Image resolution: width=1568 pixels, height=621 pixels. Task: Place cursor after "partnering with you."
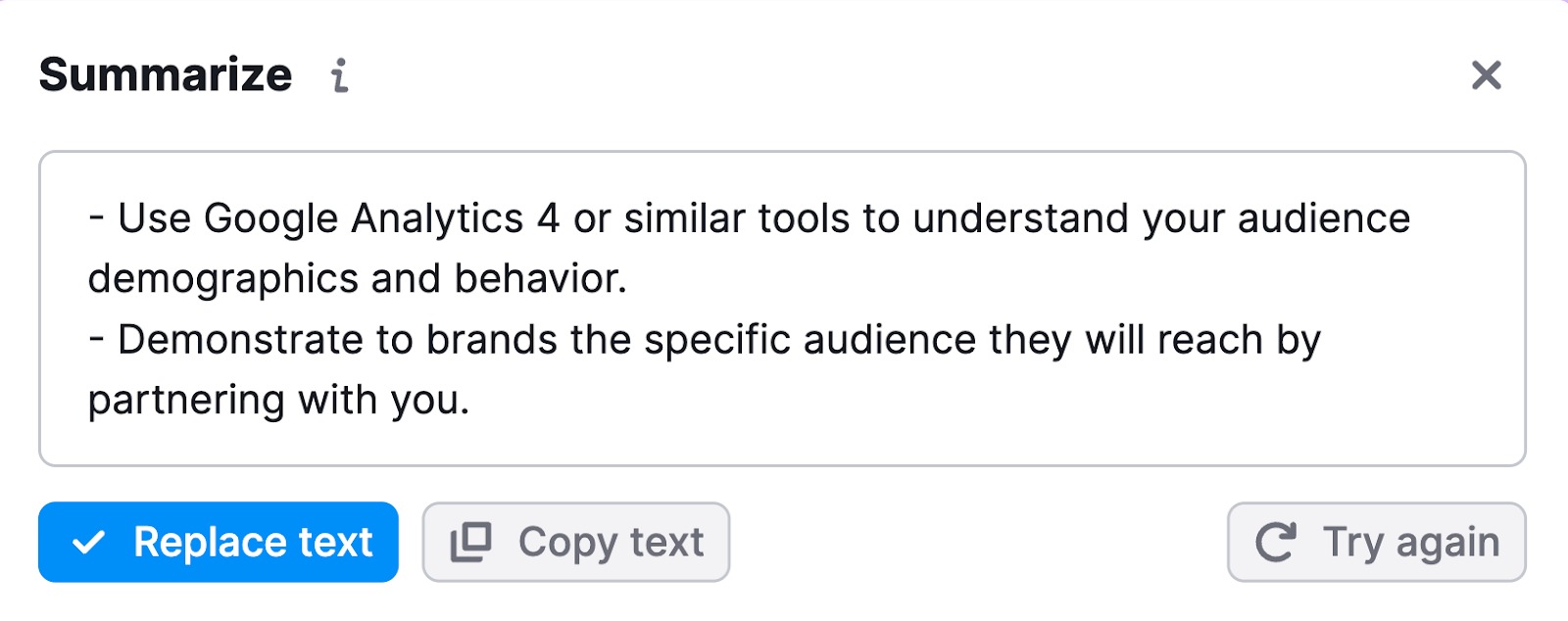click(471, 401)
